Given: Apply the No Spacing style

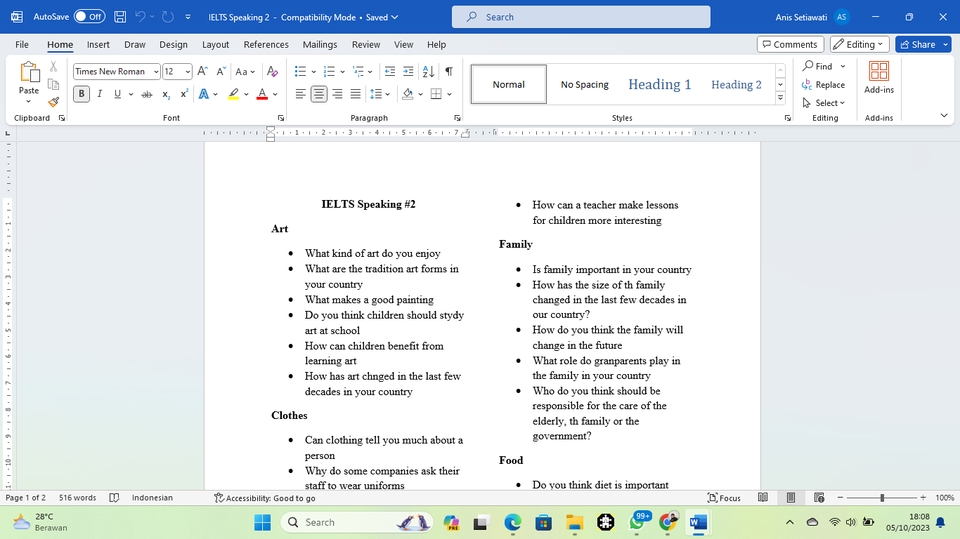Looking at the screenshot, I should (585, 85).
